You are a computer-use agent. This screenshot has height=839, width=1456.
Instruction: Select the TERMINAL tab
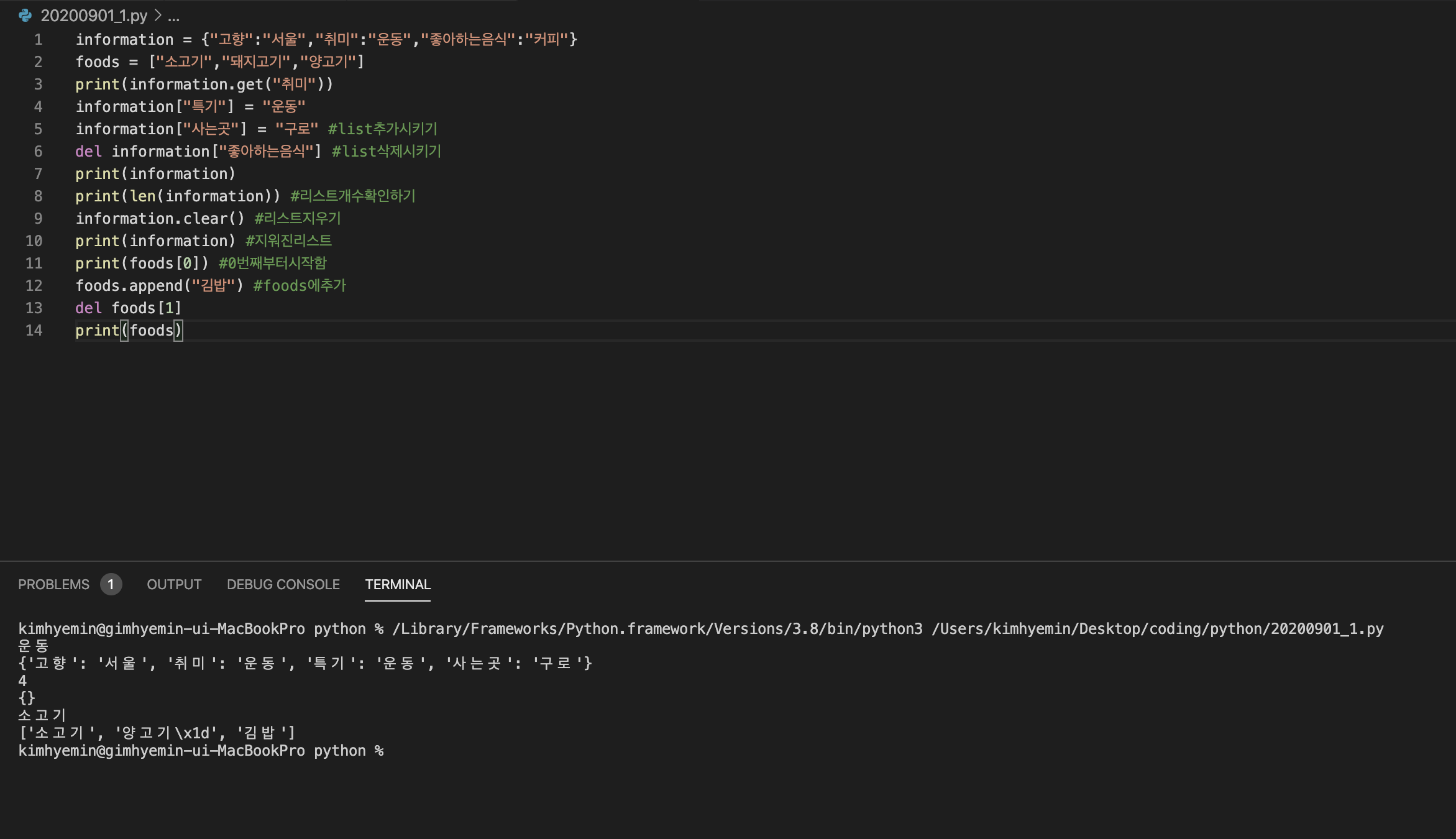click(398, 584)
